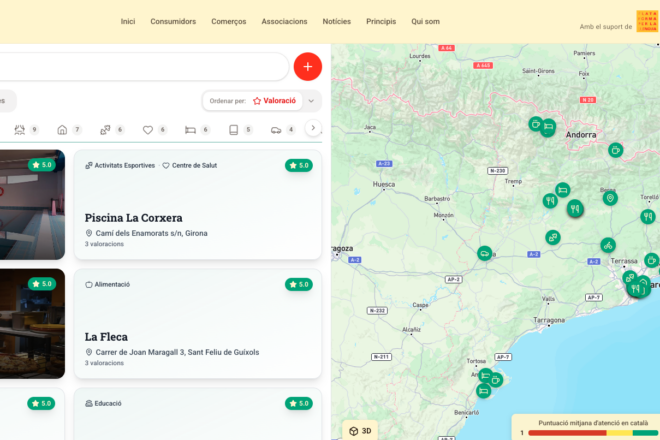
Task: Click the bed marker east of Tremp
Action: click(x=563, y=190)
